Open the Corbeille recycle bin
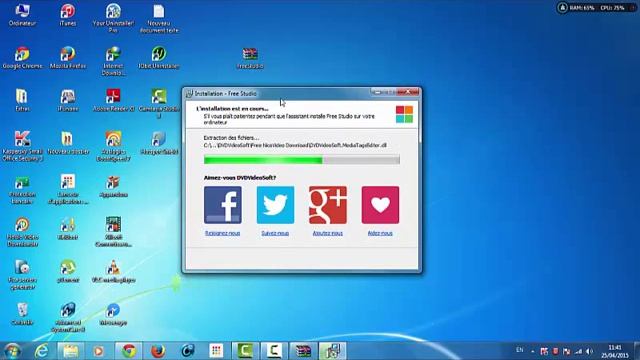 coord(22,313)
